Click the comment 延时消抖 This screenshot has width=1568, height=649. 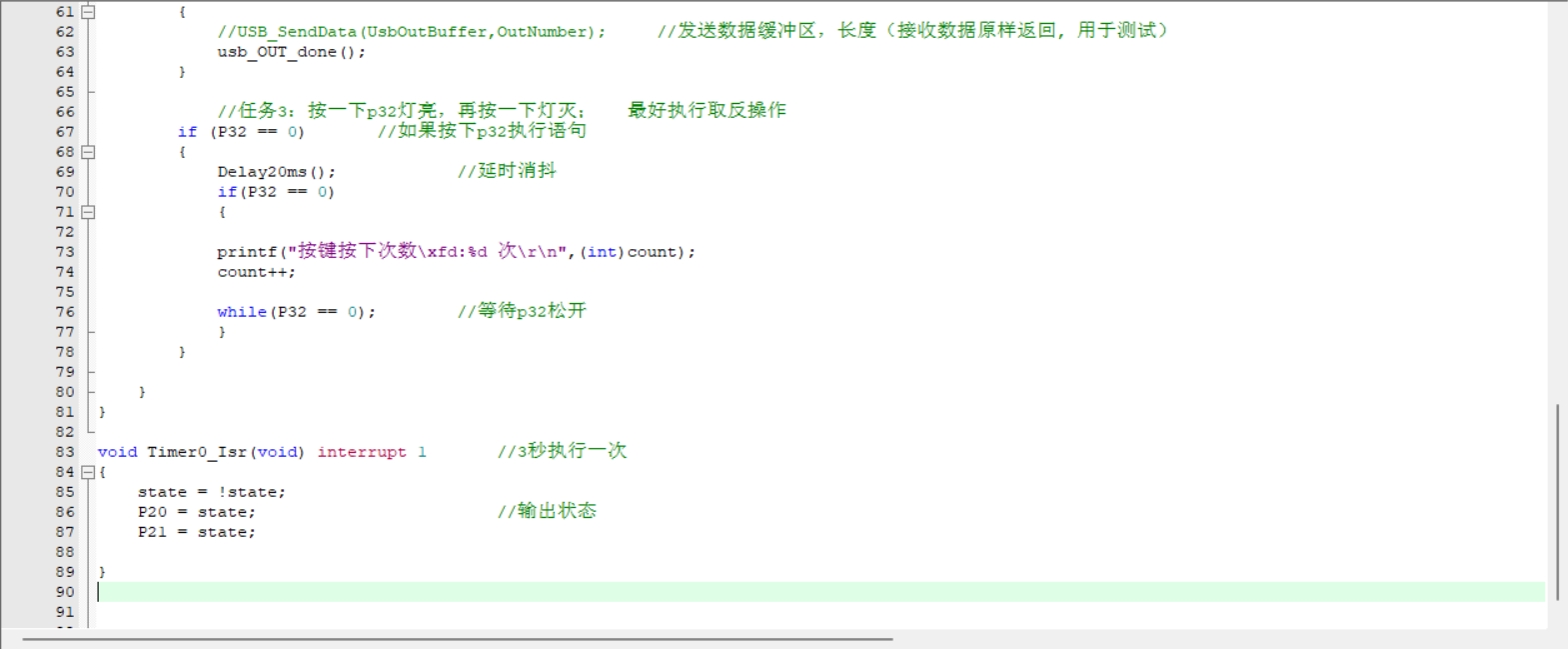click(x=507, y=171)
